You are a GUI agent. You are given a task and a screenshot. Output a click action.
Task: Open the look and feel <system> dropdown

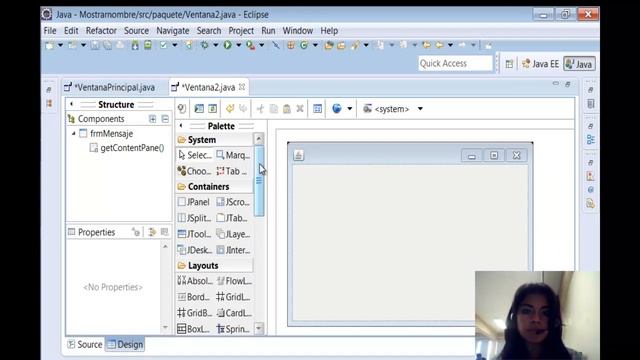point(420,109)
